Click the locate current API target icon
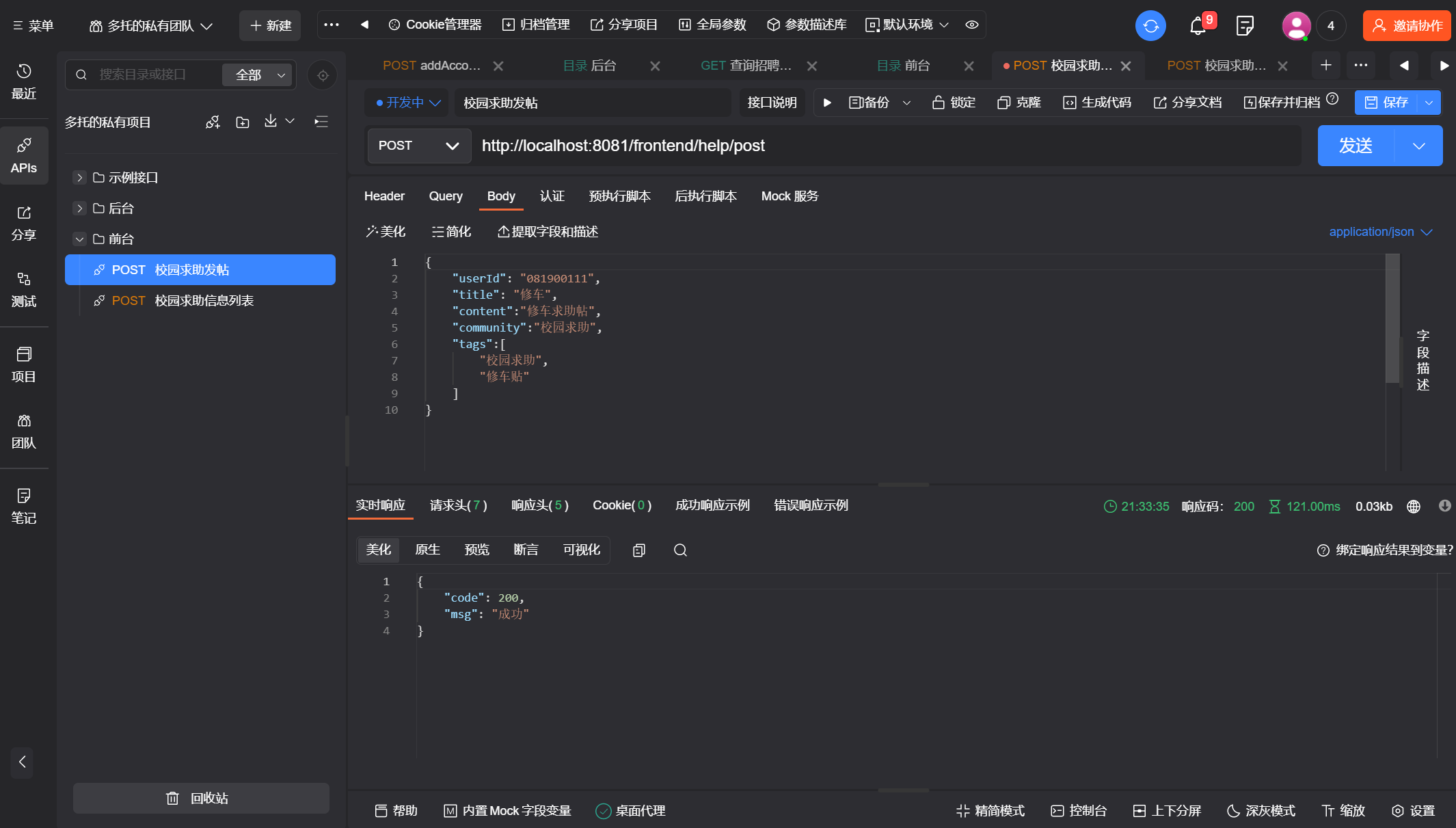 [323, 75]
